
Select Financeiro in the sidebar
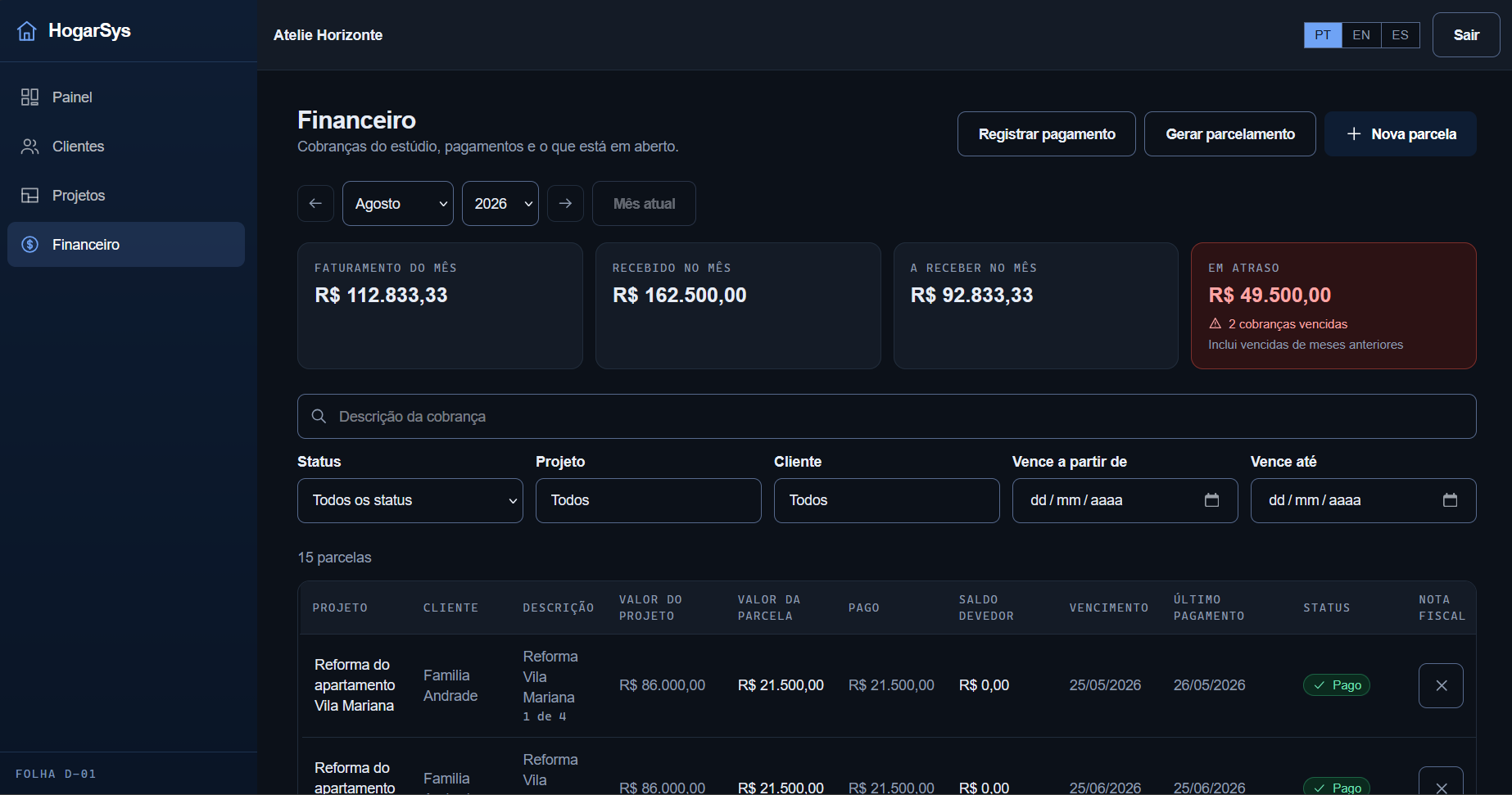pos(126,245)
